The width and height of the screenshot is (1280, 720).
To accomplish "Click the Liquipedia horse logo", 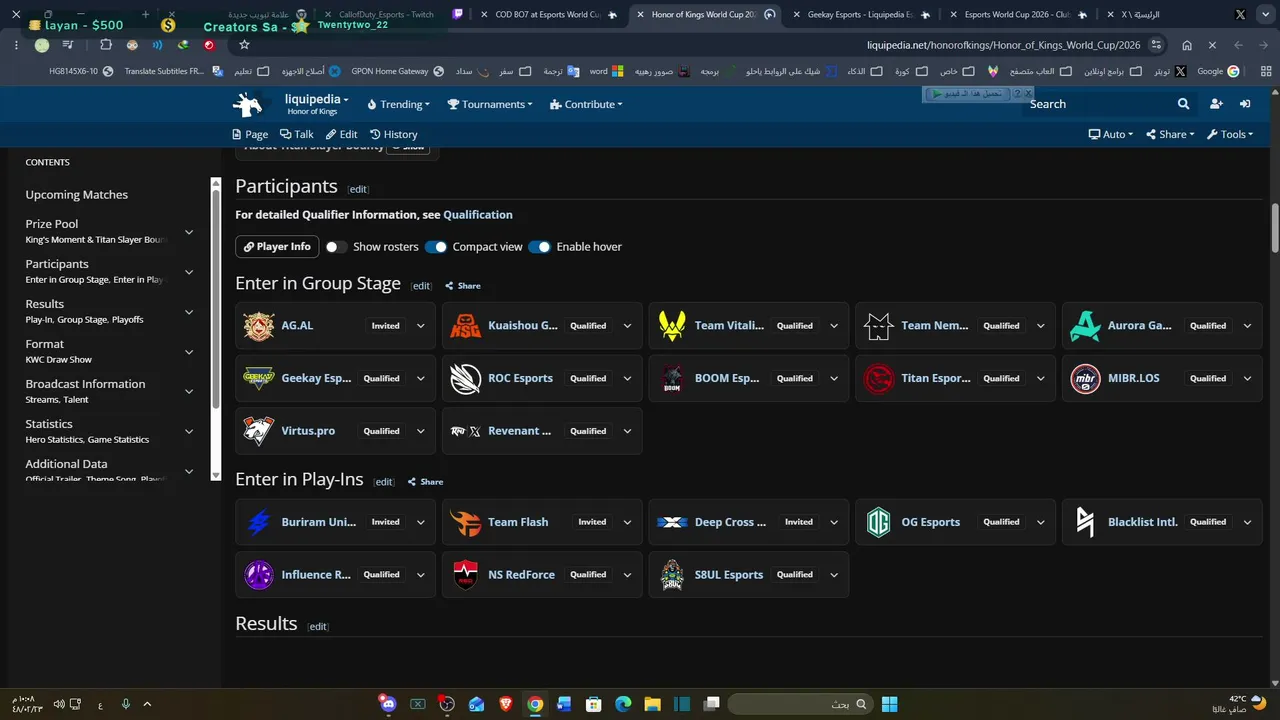I will click(x=248, y=104).
